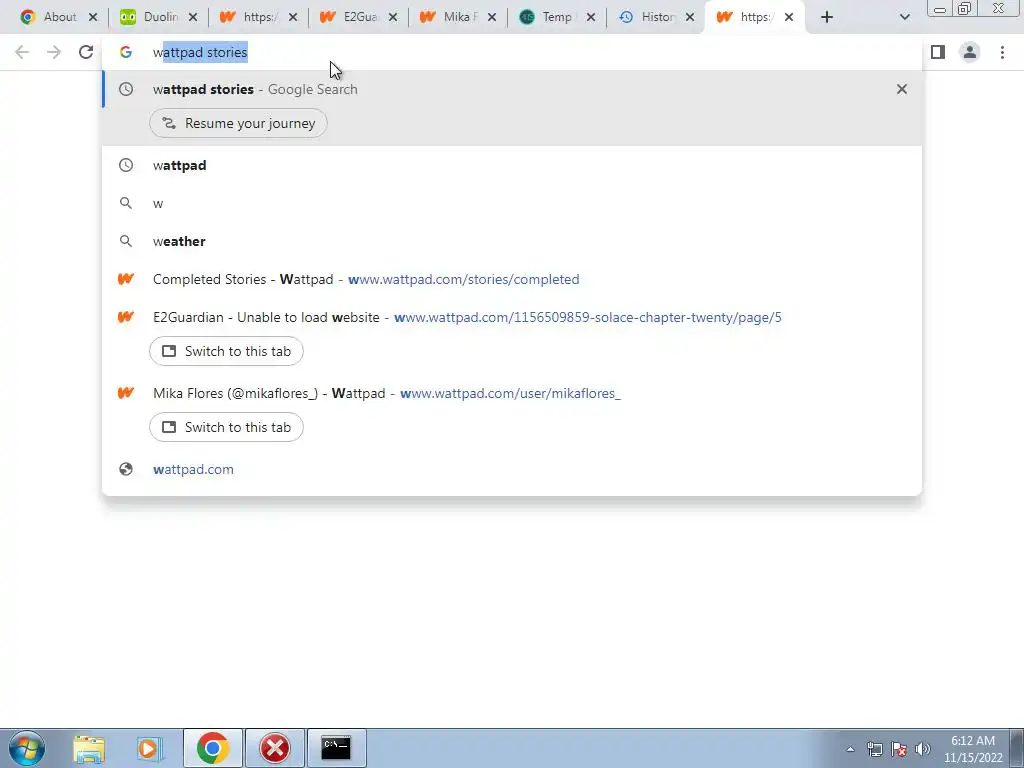Open Completed Stories - Wattpad suggestion
1024x768 pixels.
point(512,279)
